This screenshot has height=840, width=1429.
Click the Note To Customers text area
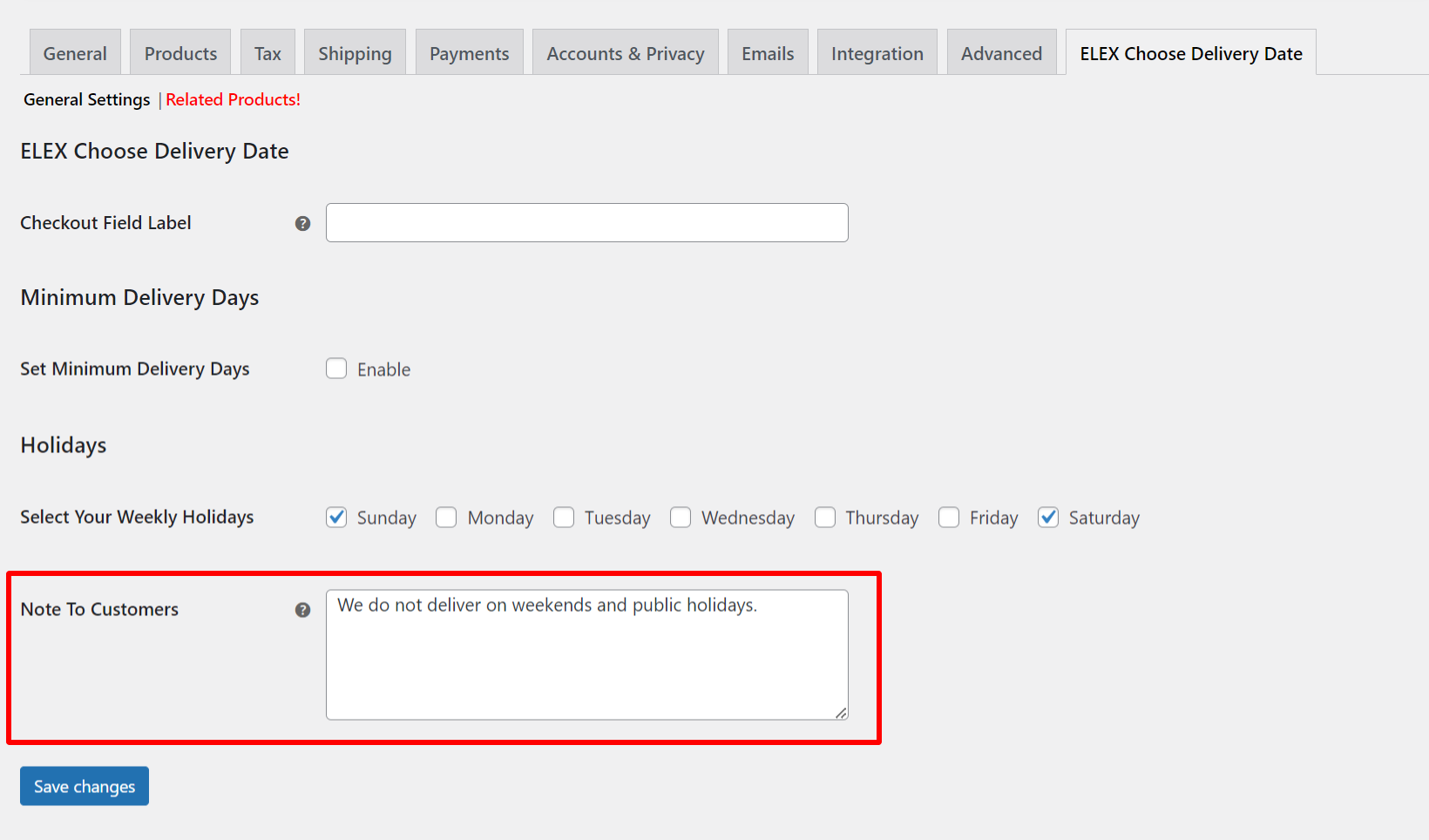(586, 654)
